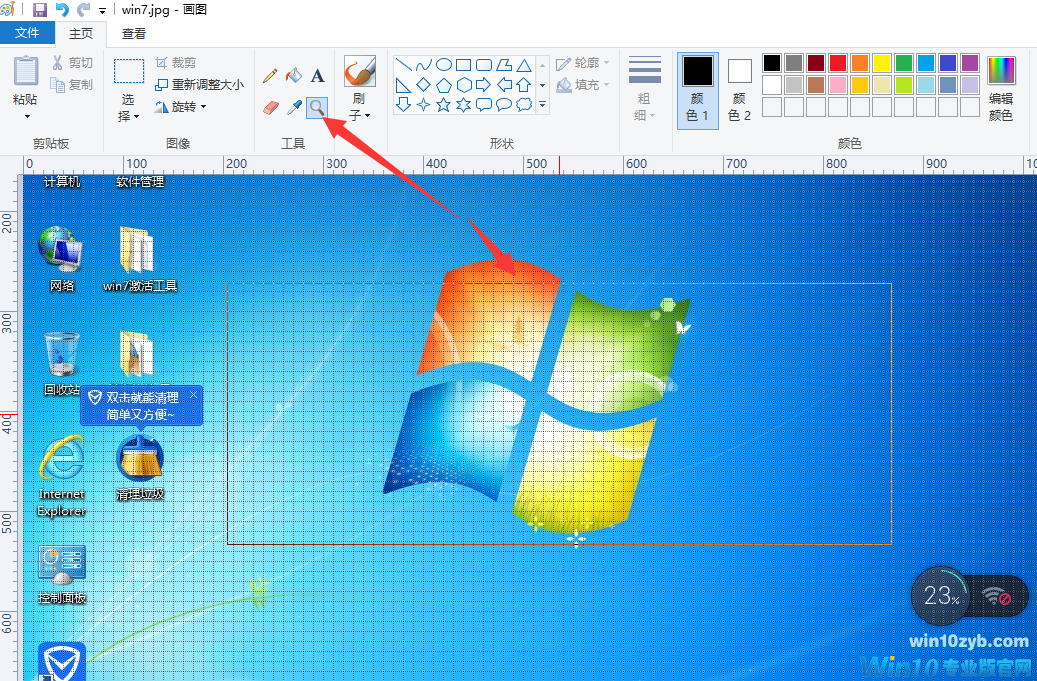Click the 剪切 button

72,63
